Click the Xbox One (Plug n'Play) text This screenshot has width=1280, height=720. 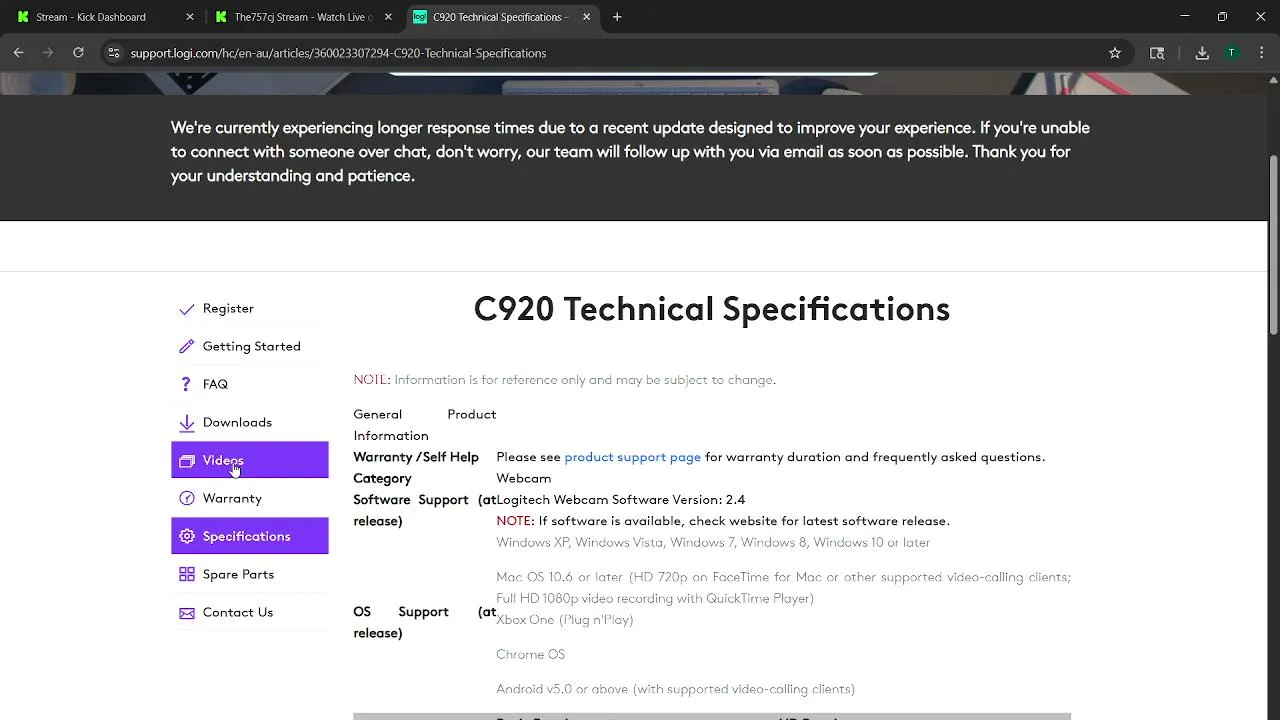[564, 620]
